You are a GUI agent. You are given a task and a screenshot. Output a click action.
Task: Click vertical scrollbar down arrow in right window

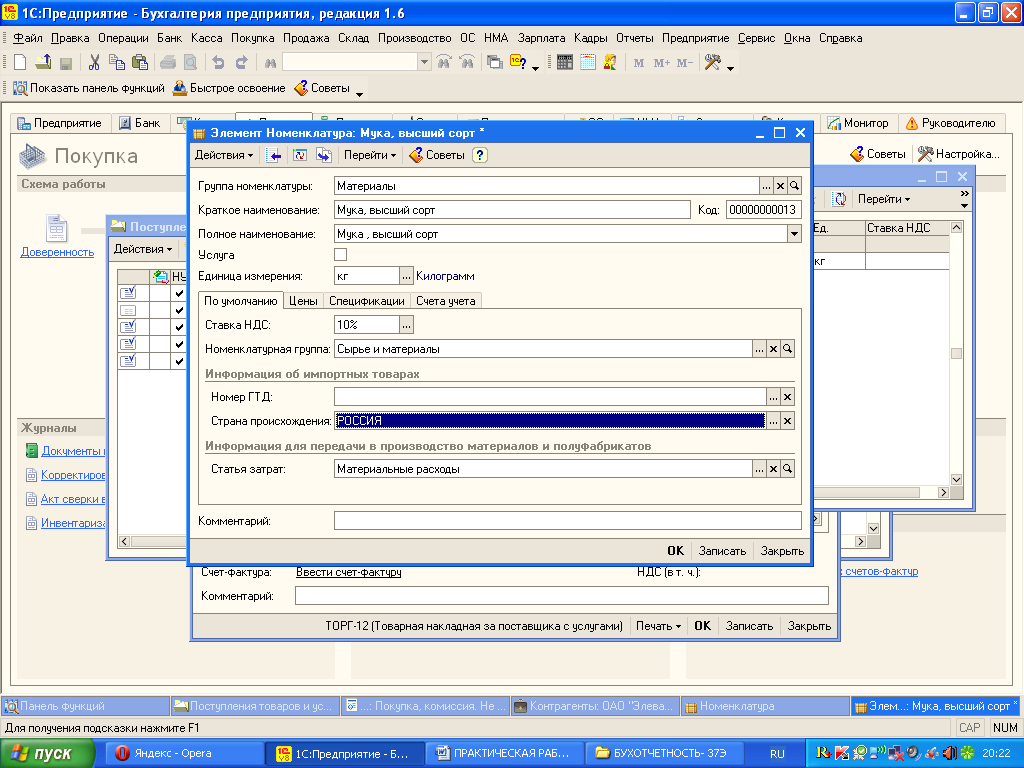tap(956, 479)
